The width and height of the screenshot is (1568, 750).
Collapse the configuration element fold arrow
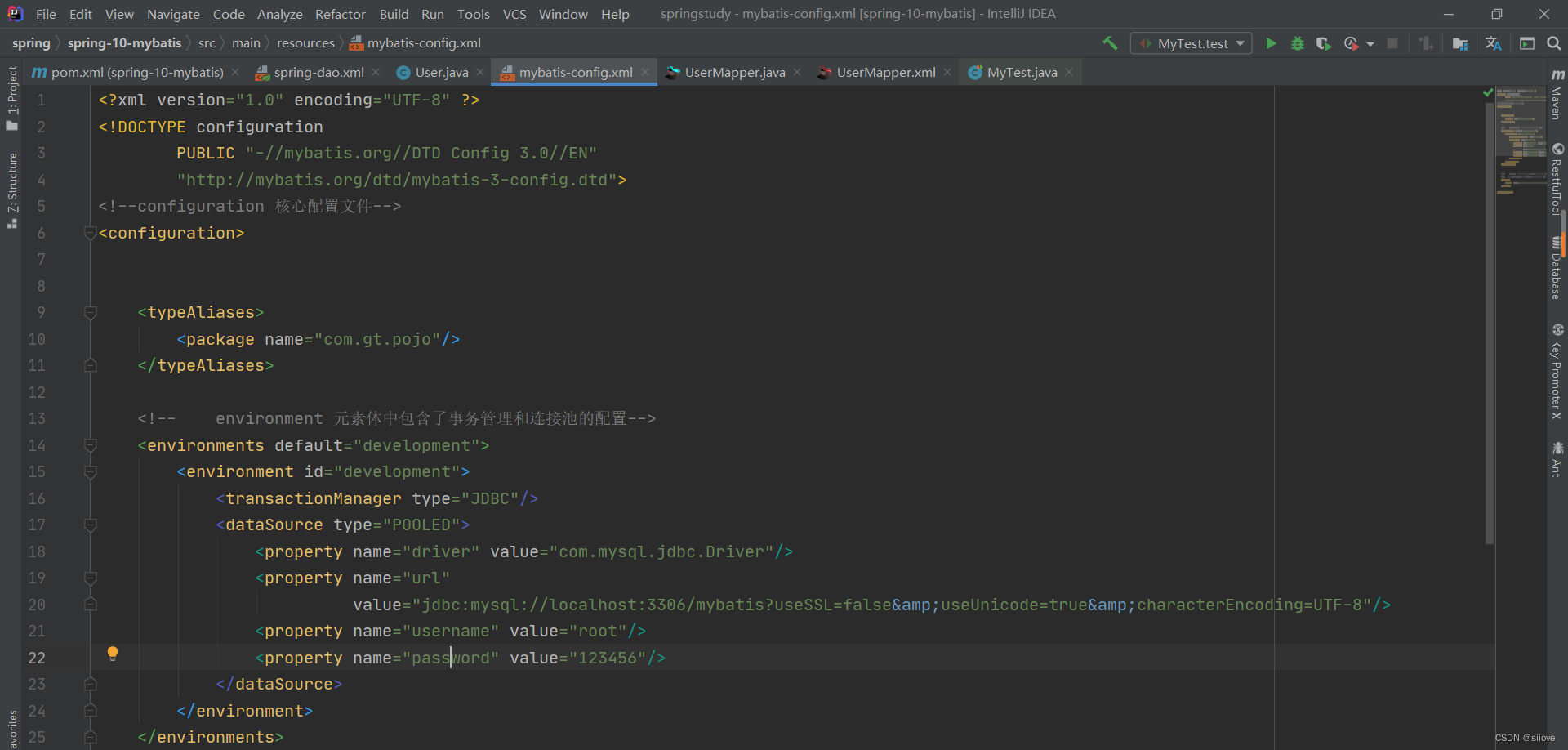click(90, 233)
